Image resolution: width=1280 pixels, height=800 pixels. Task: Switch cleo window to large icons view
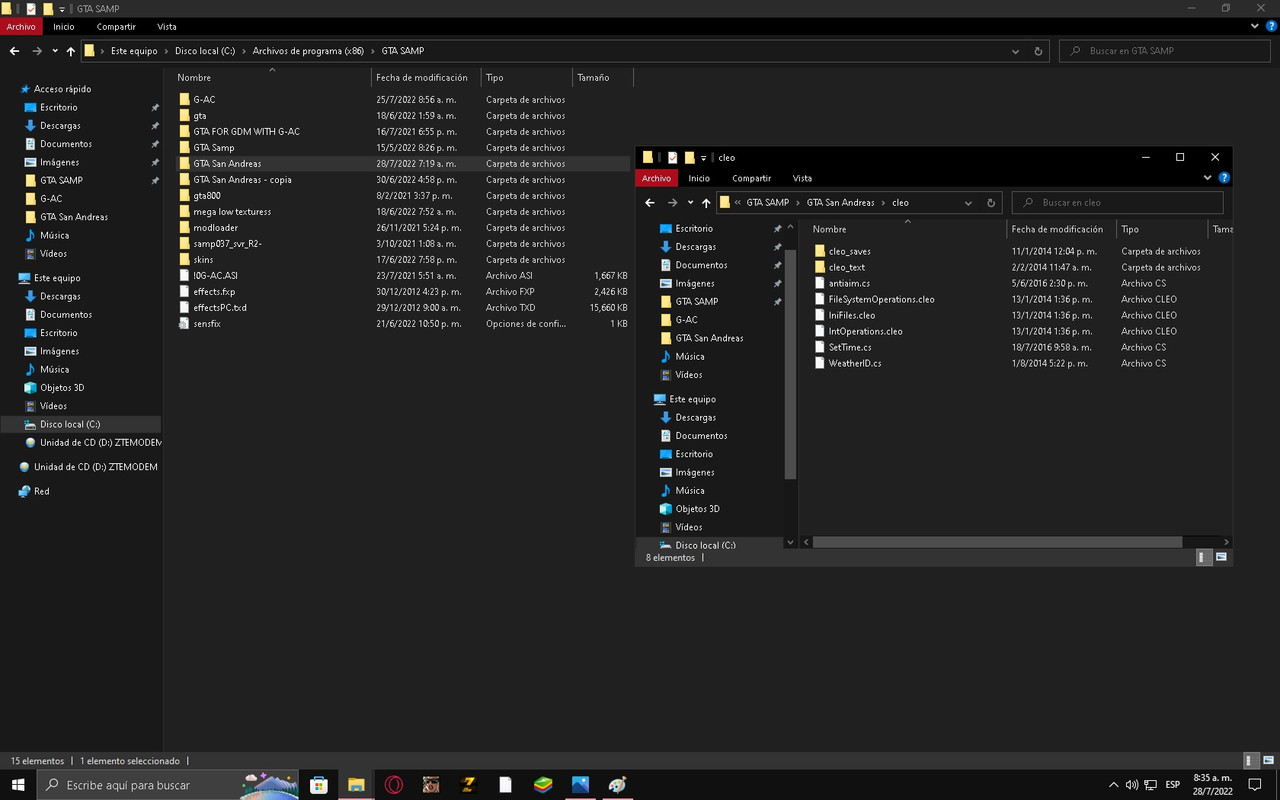(1222, 558)
